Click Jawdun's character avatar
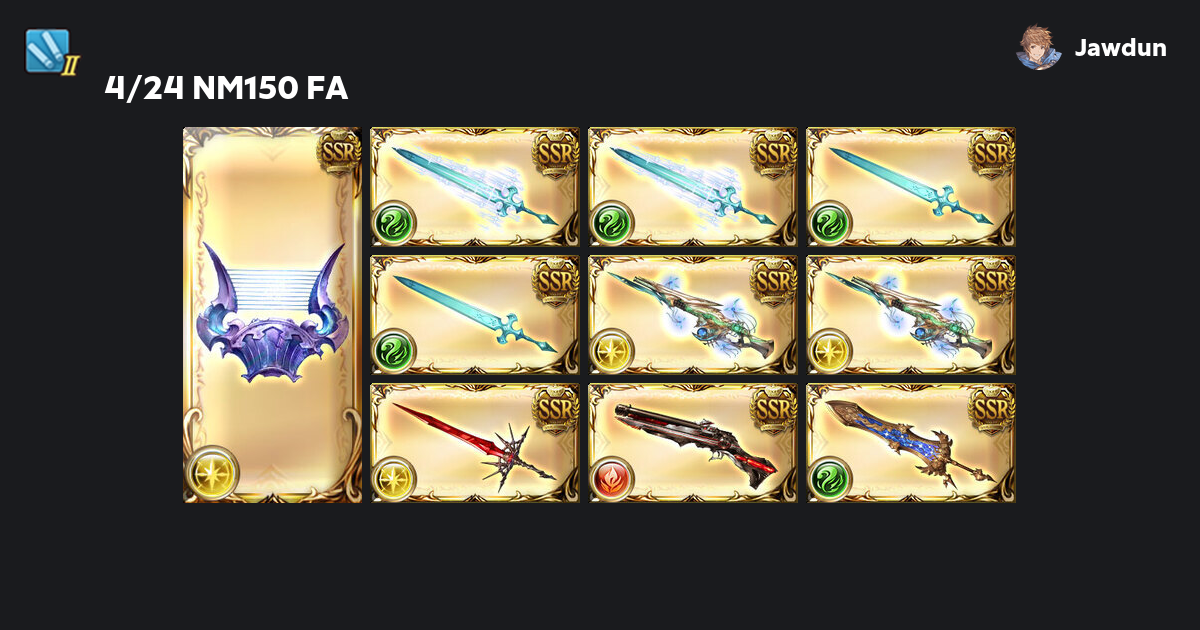Viewport: 1200px width, 630px height. coord(1040,47)
